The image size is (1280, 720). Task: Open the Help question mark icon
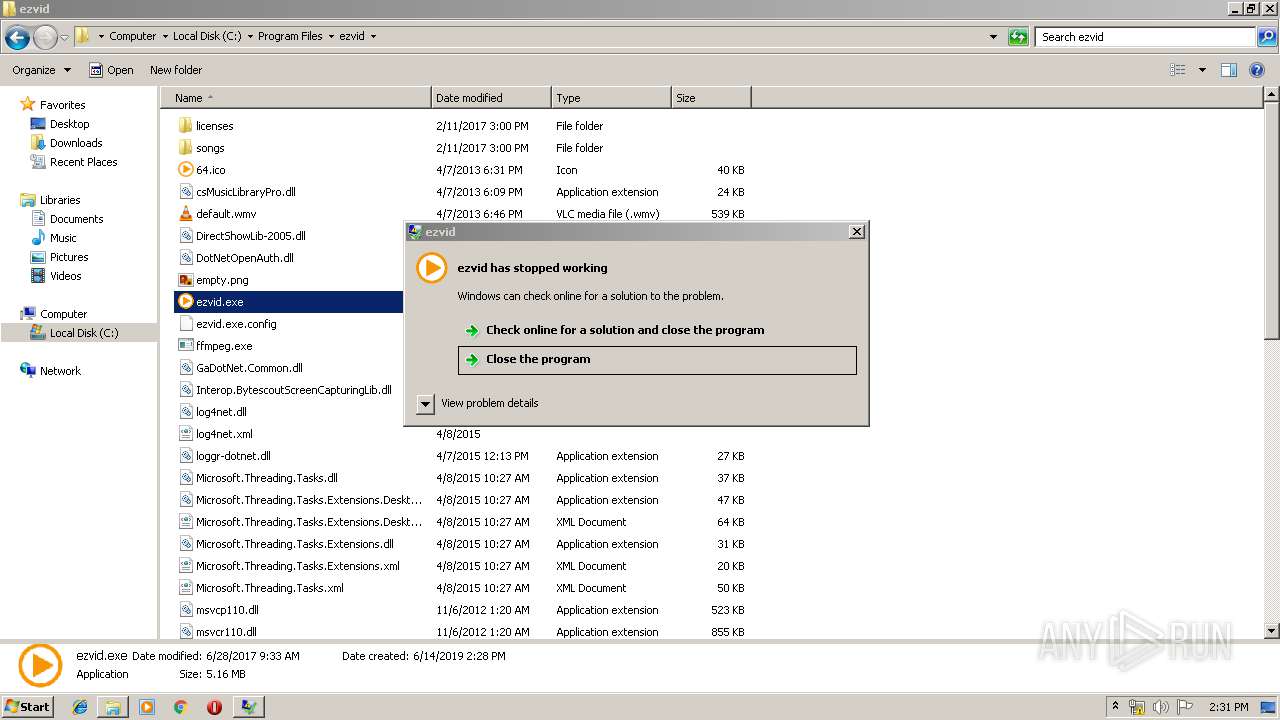[1257, 70]
